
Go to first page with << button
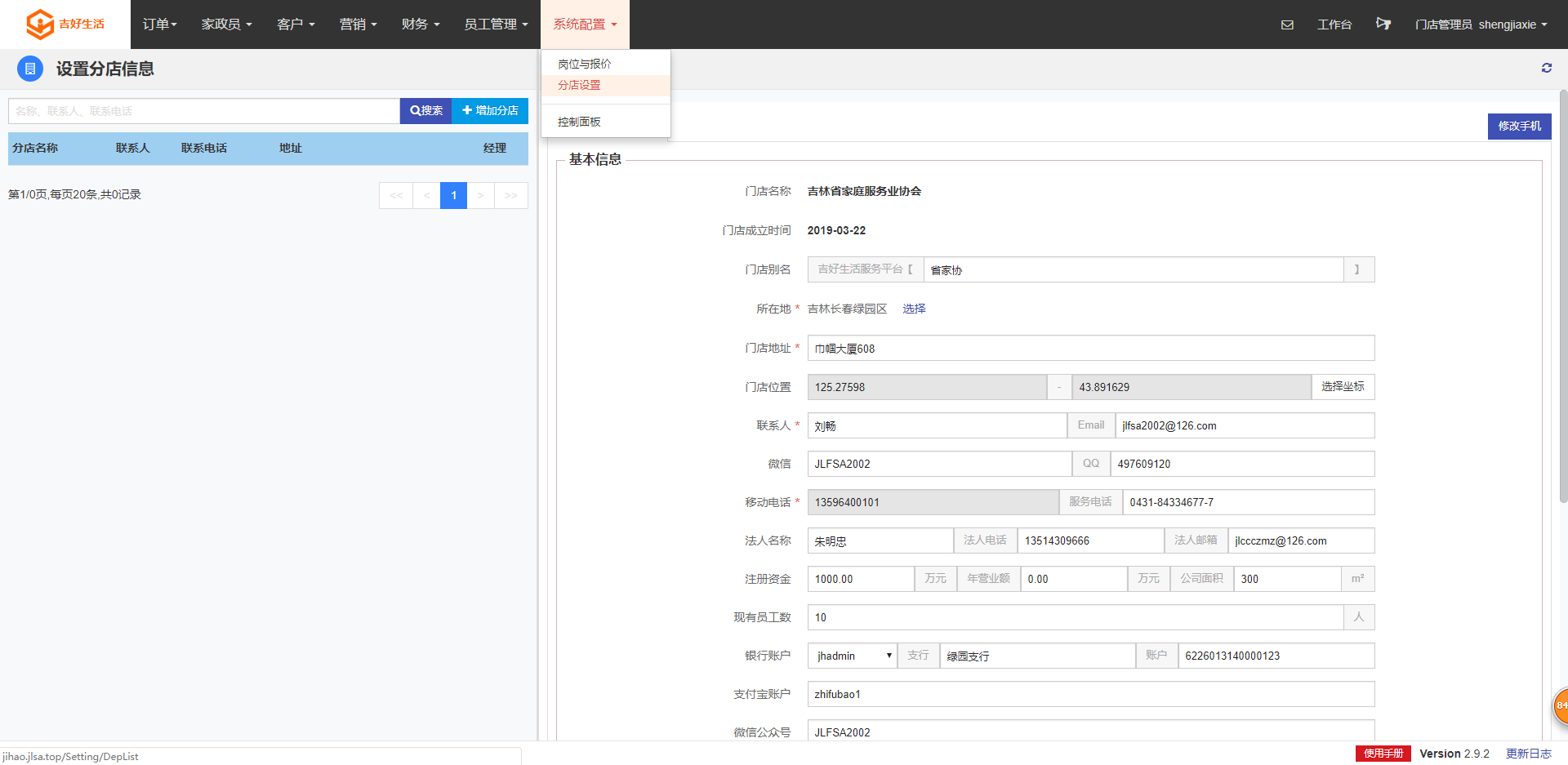click(396, 195)
